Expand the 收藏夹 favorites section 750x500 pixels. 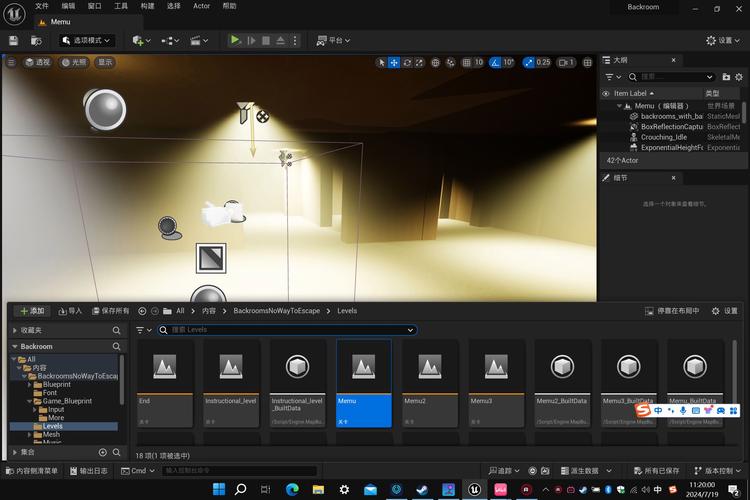(x=15, y=330)
